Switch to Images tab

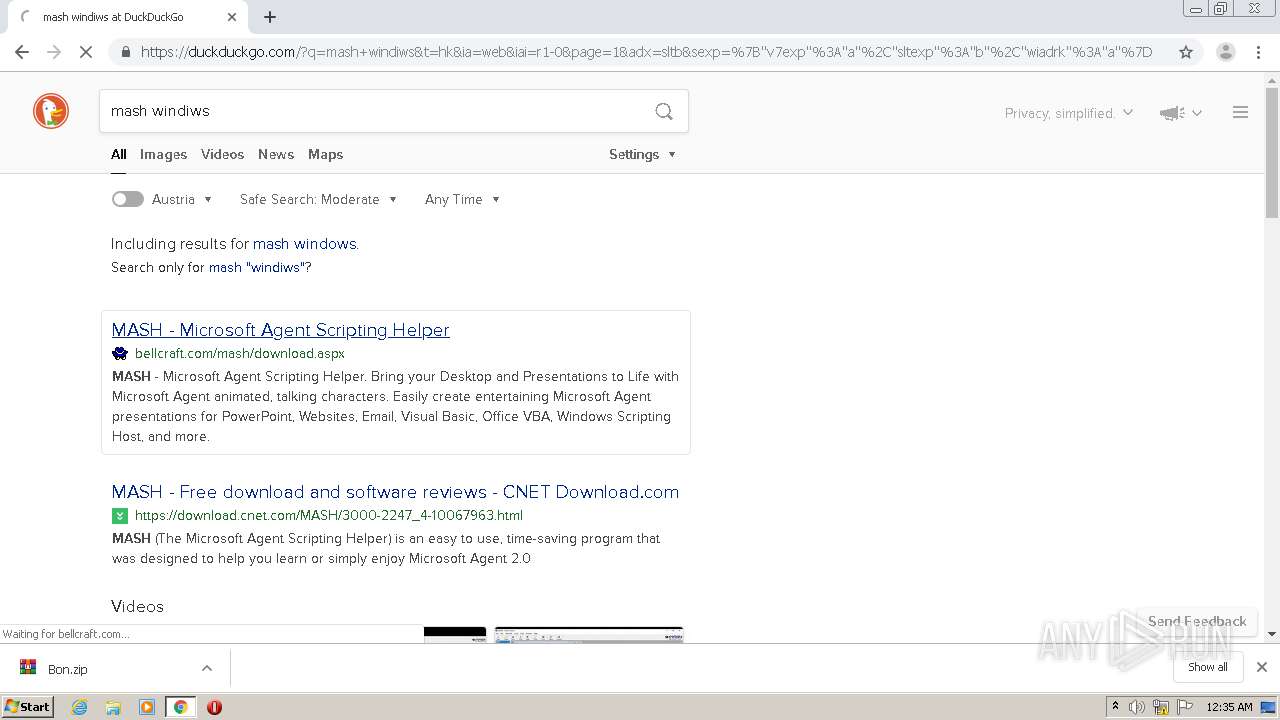(163, 154)
